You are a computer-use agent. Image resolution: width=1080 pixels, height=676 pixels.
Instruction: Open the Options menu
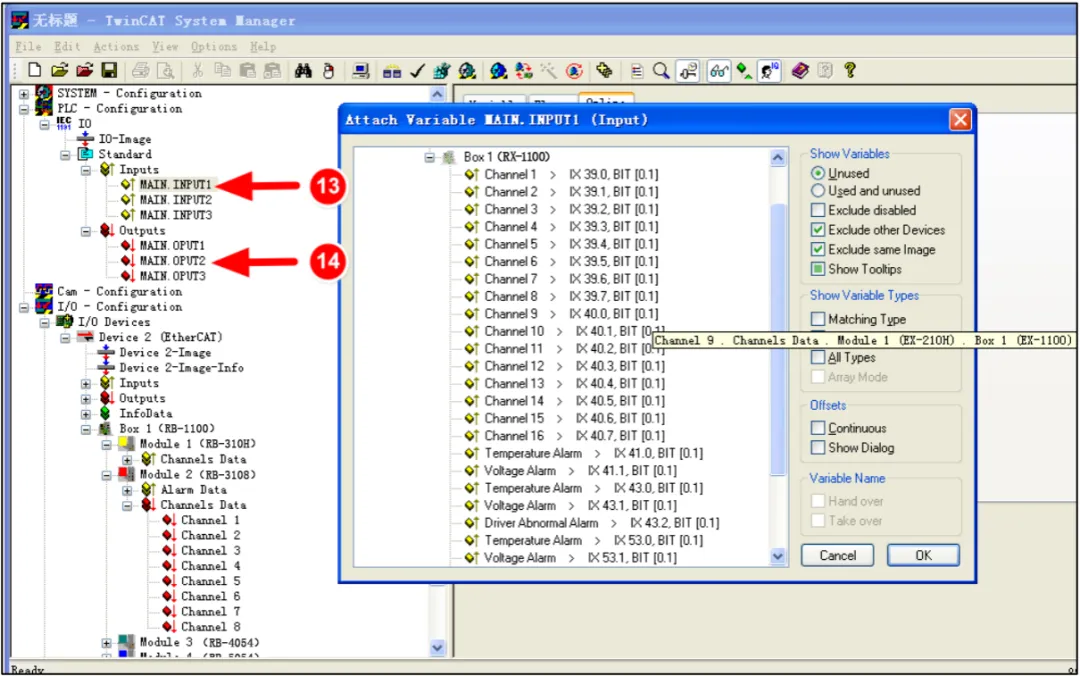pyautogui.click(x=214, y=47)
